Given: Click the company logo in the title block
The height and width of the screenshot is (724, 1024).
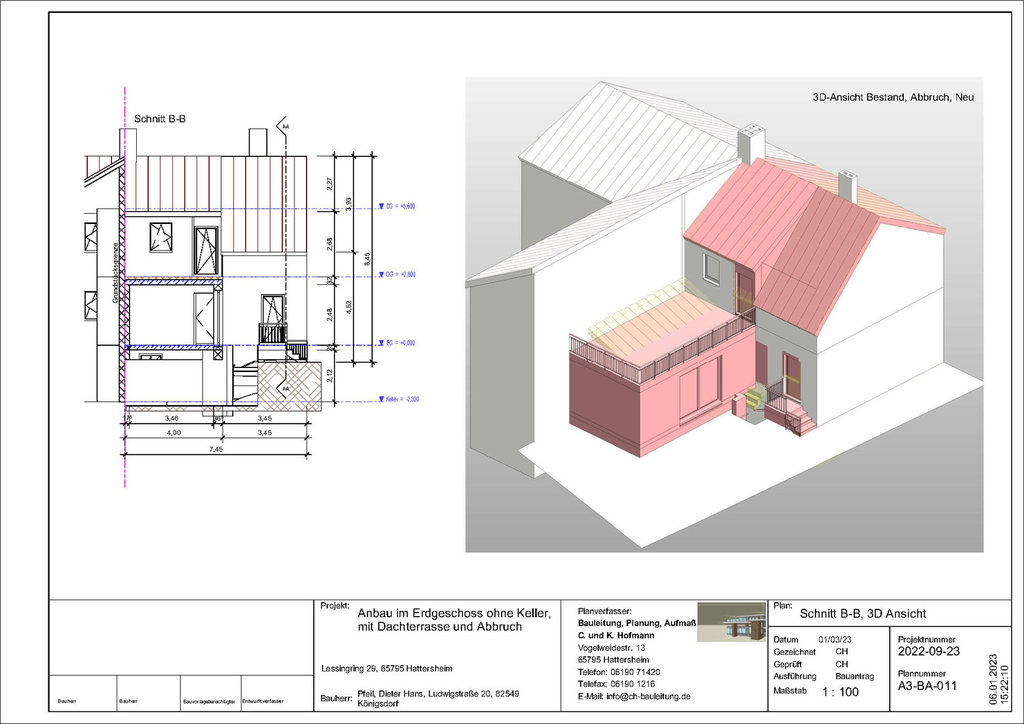Looking at the screenshot, I should coord(731,623).
